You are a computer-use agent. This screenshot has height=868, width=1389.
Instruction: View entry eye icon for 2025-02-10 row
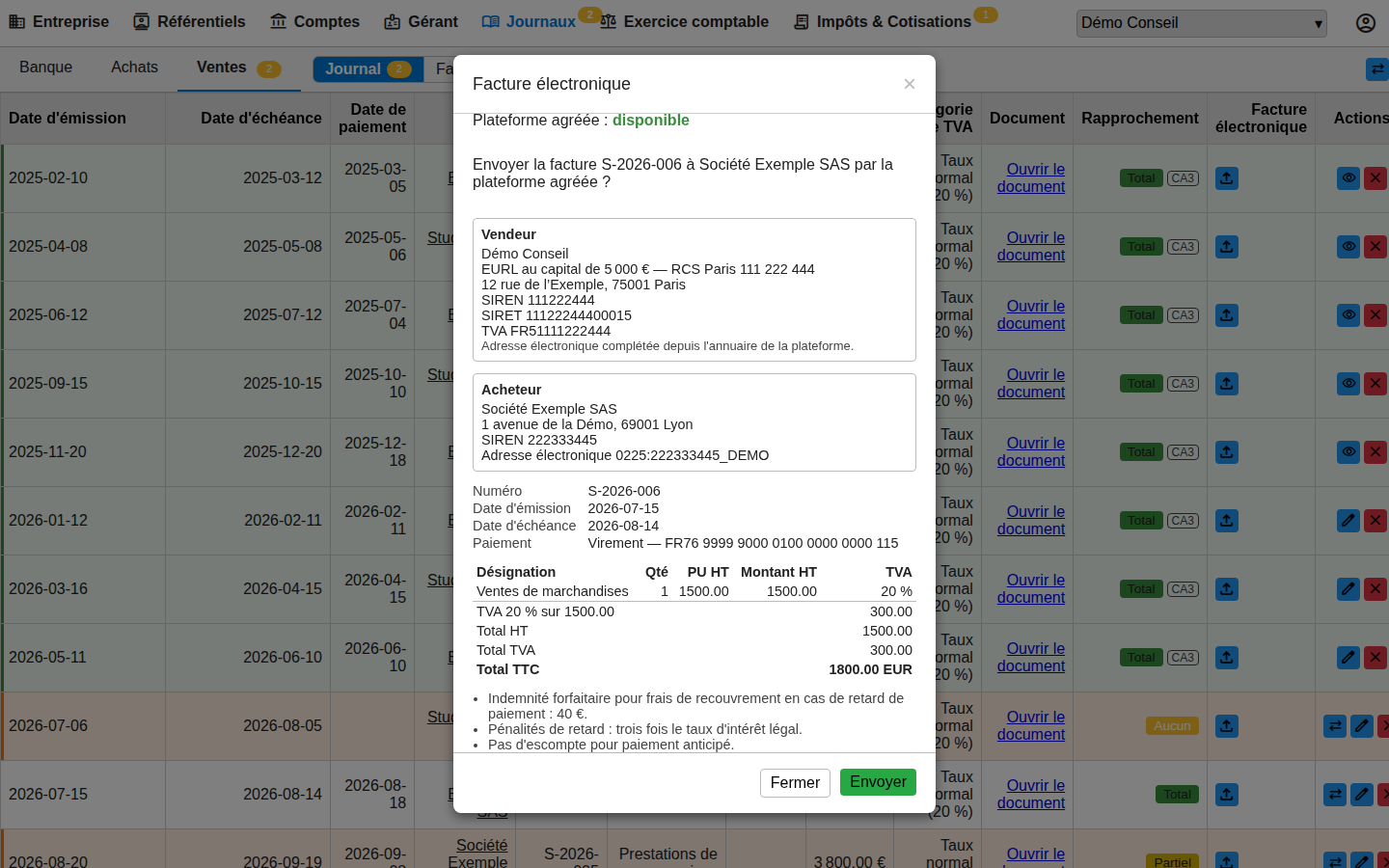pos(1348,178)
